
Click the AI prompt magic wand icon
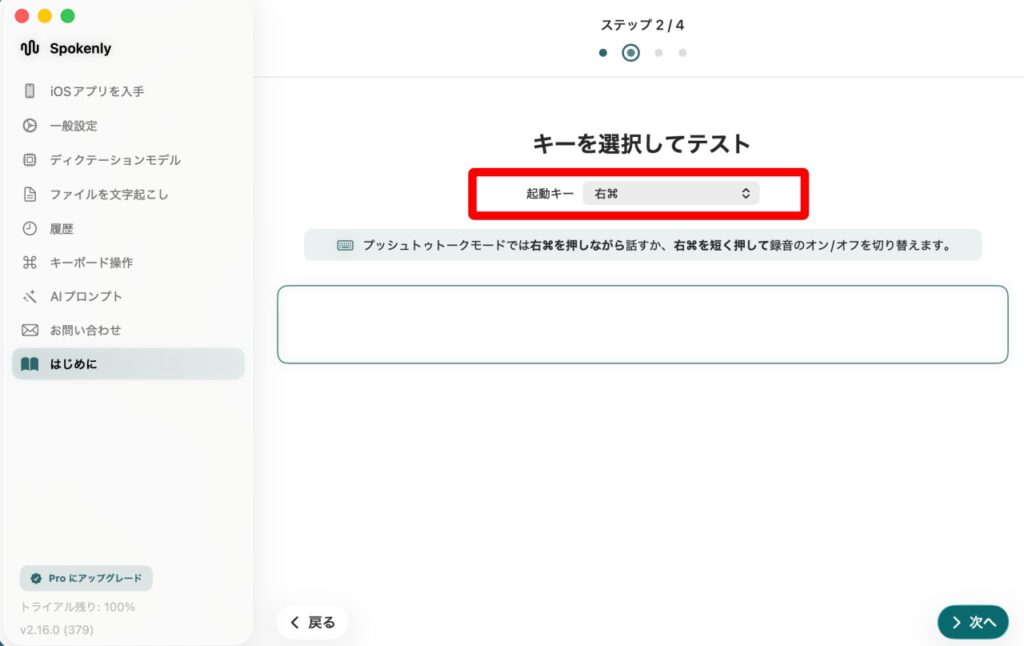[30, 297]
